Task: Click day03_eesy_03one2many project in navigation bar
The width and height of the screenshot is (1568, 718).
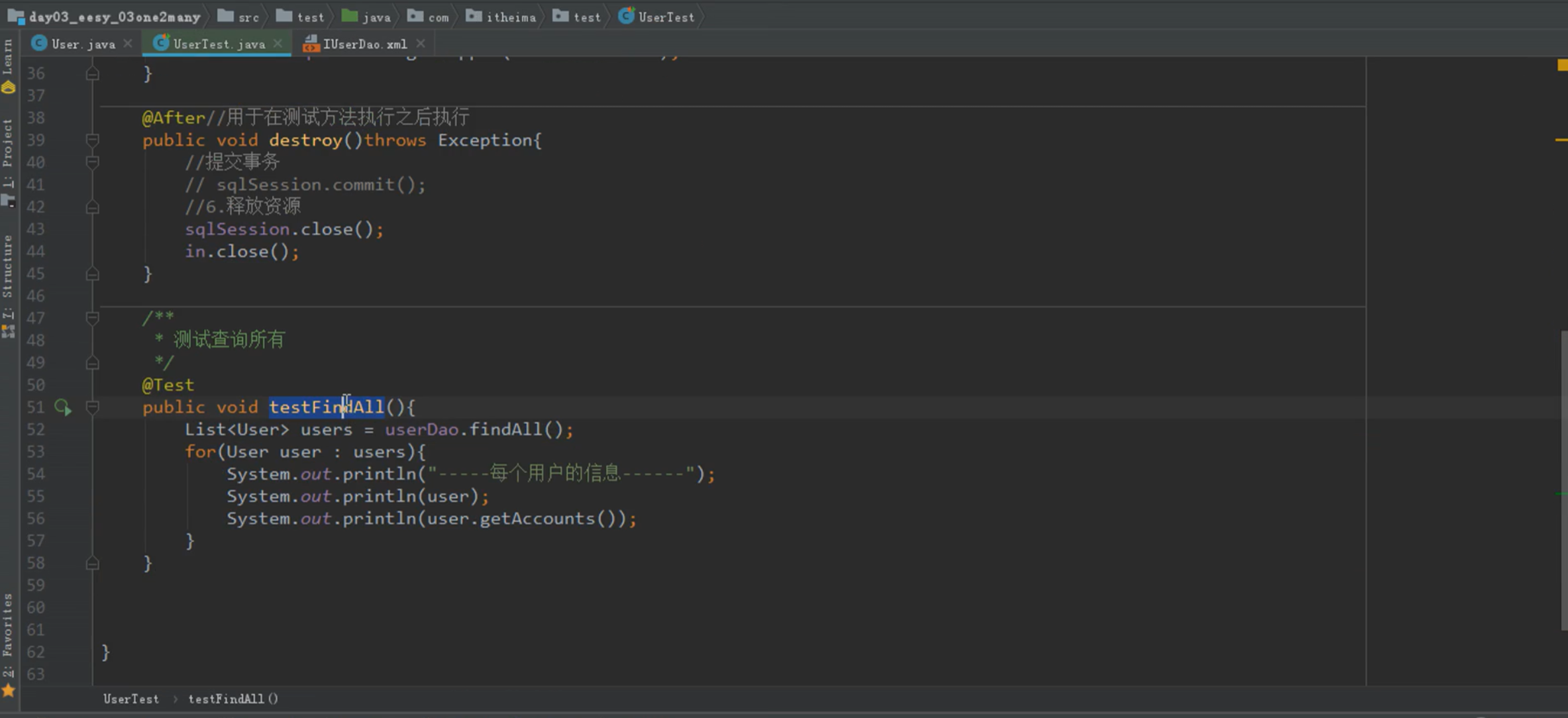Action: click(114, 17)
